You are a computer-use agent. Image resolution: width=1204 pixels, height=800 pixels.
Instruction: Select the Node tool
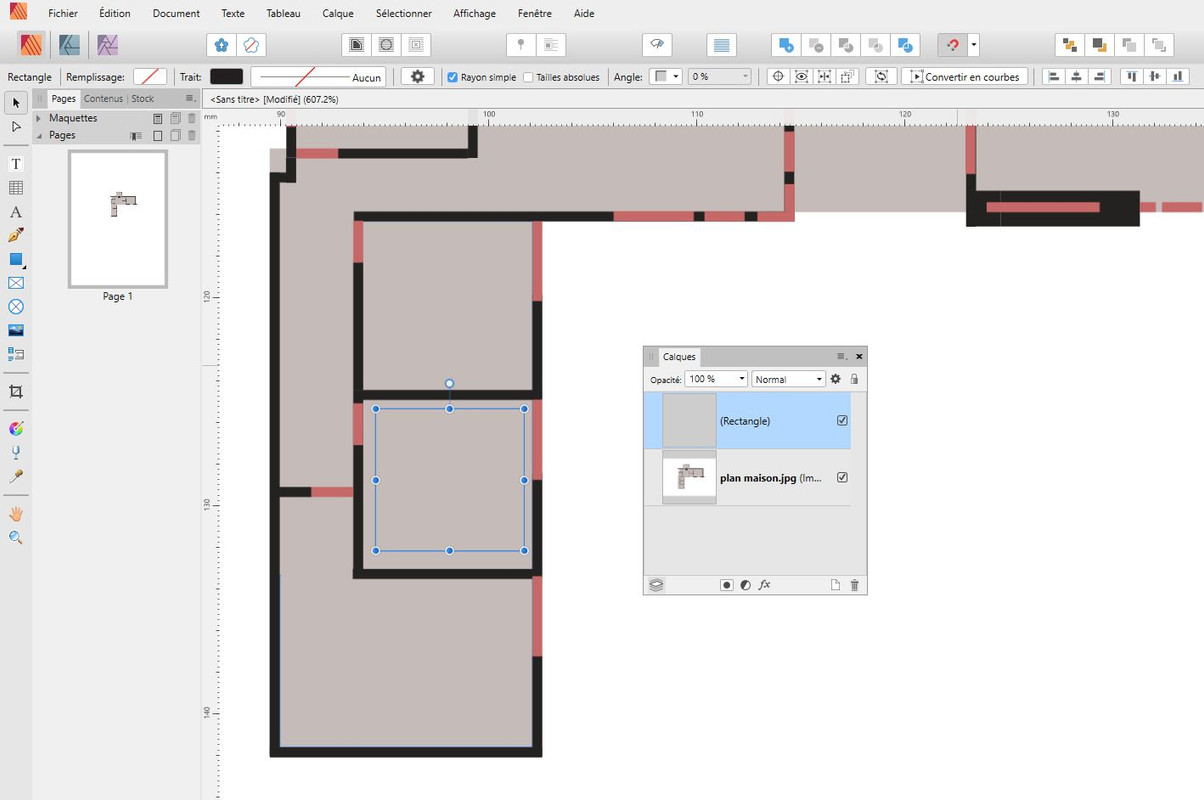[x=16, y=127]
